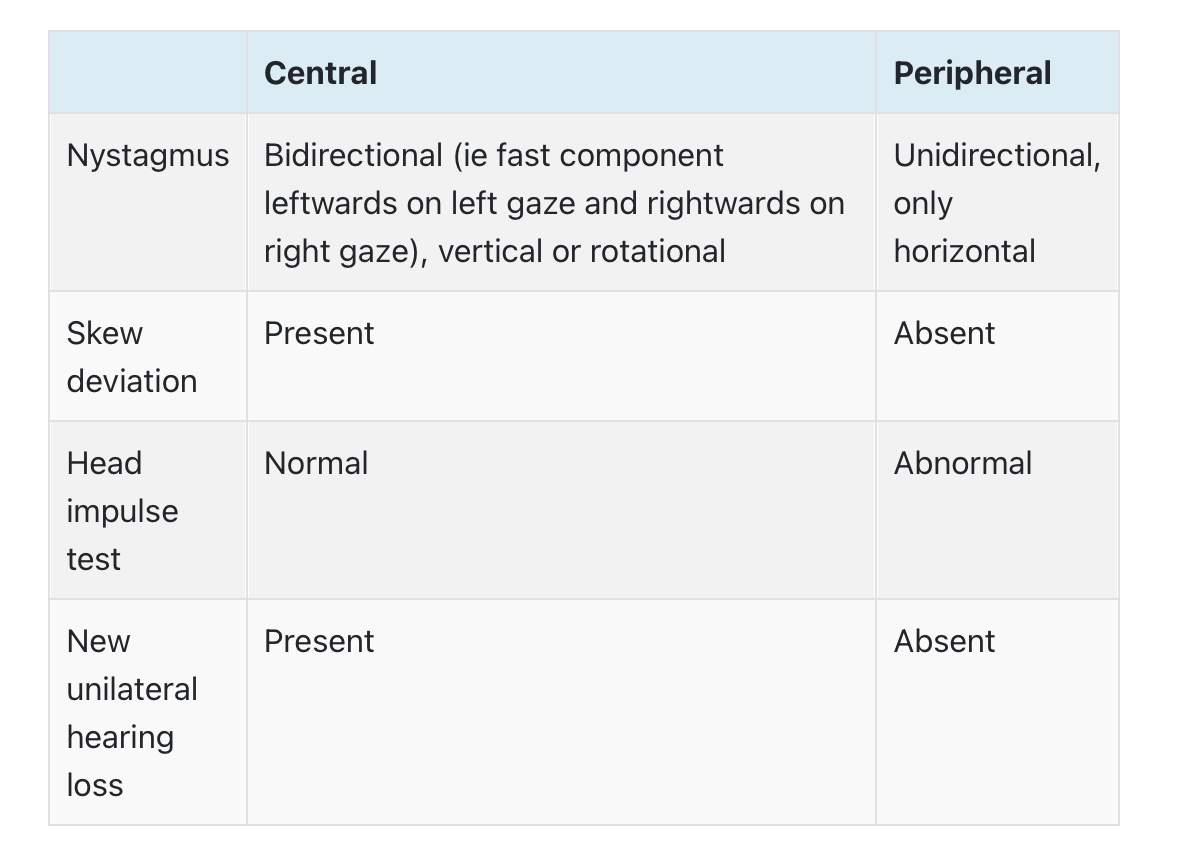Click the Head impulse test row label
The width and height of the screenshot is (1177, 852).
[x=122, y=511]
